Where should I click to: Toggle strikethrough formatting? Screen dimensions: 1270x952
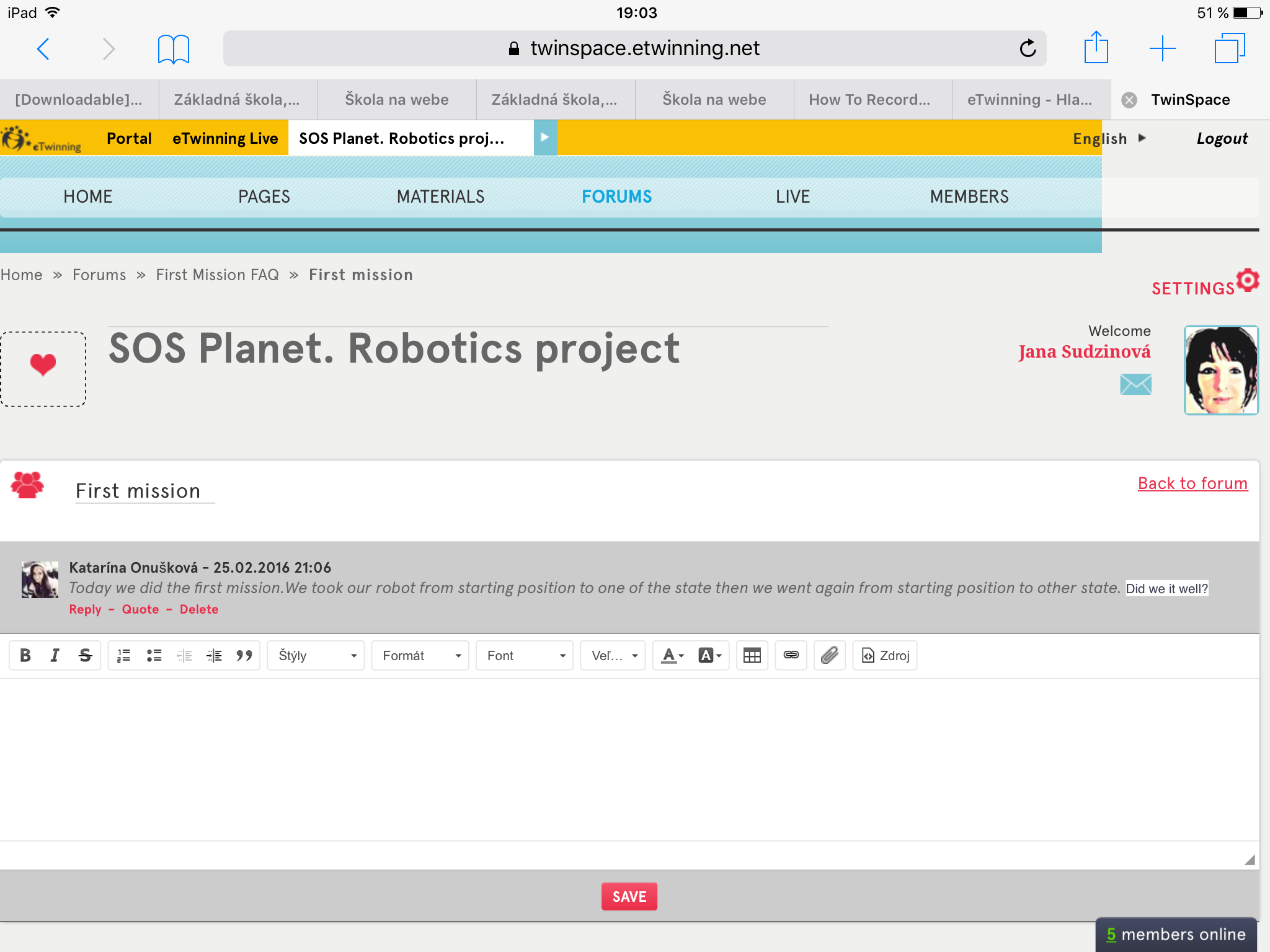click(86, 656)
